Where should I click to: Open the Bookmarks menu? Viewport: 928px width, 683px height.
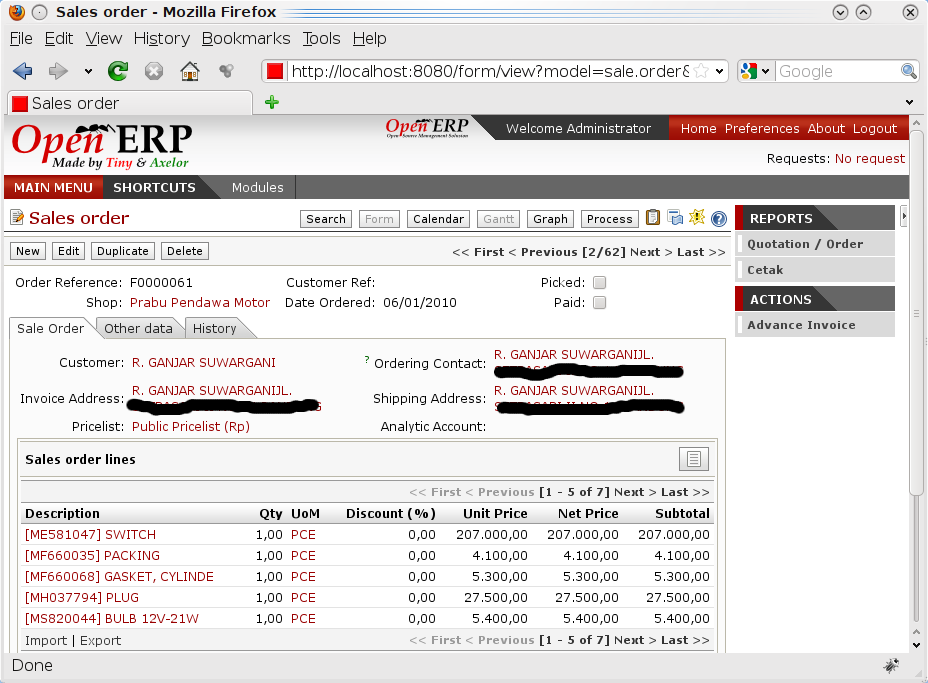point(246,38)
